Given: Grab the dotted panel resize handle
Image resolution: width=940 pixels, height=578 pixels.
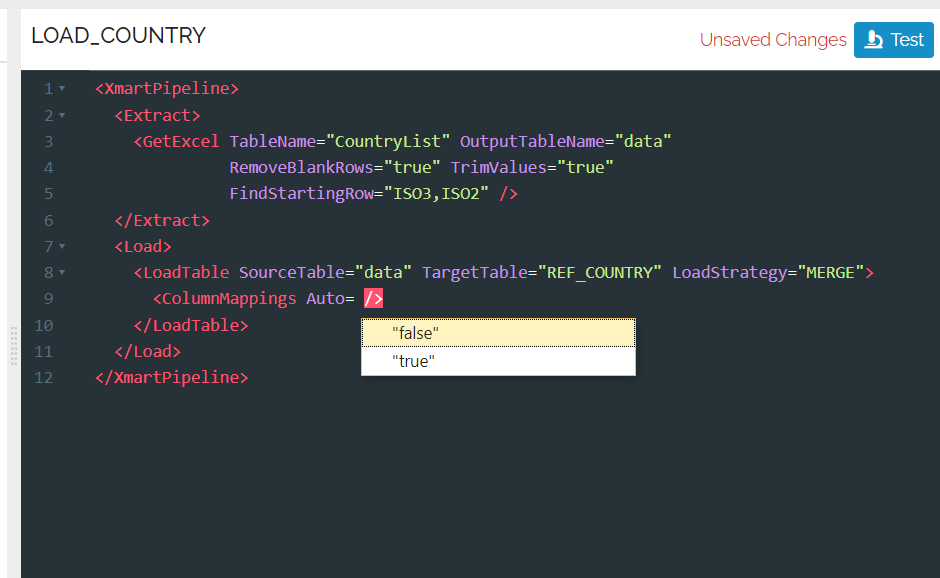Looking at the screenshot, I should [x=14, y=346].
